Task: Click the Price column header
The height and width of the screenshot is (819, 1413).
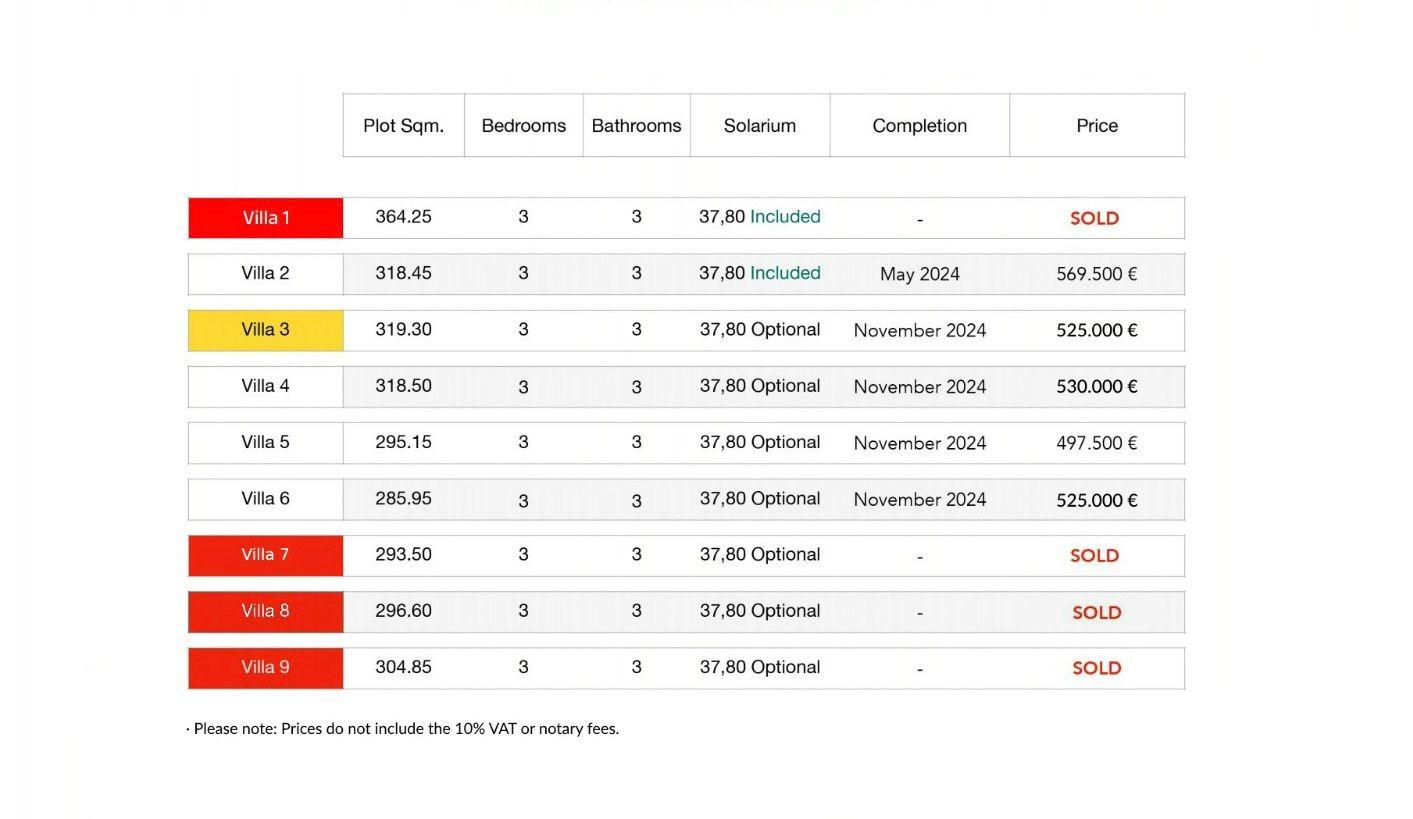Action: [x=1097, y=126]
